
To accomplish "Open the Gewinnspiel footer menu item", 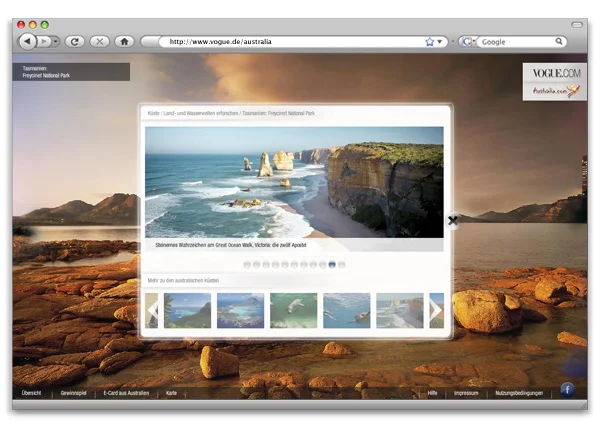I will (x=74, y=393).
